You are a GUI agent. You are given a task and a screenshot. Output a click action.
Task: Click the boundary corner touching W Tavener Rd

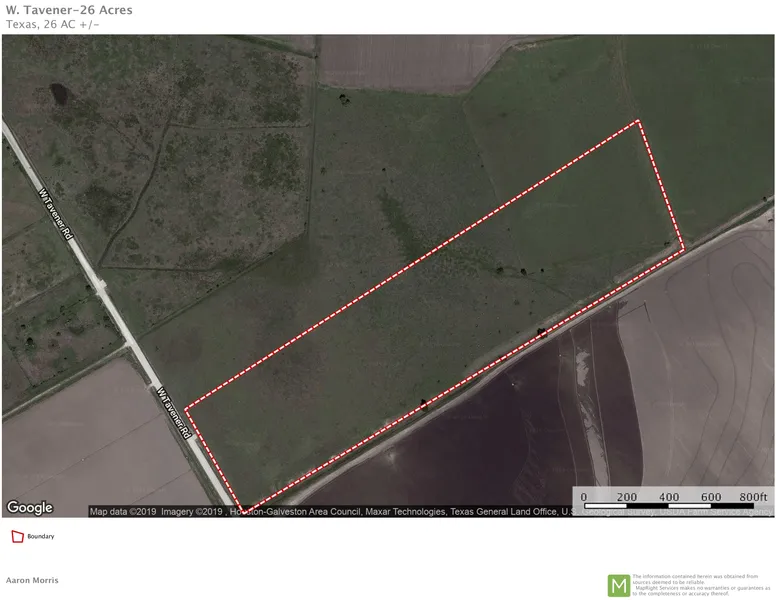coord(242,510)
